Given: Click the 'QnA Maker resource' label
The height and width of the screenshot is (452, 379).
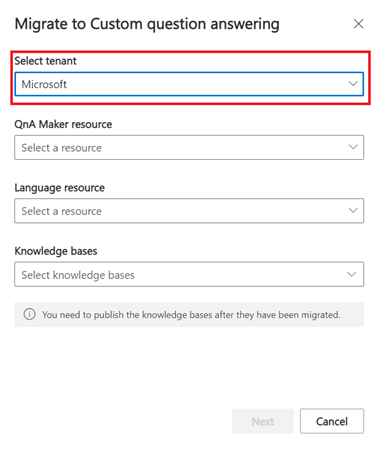Looking at the screenshot, I should [x=63, y=124].
